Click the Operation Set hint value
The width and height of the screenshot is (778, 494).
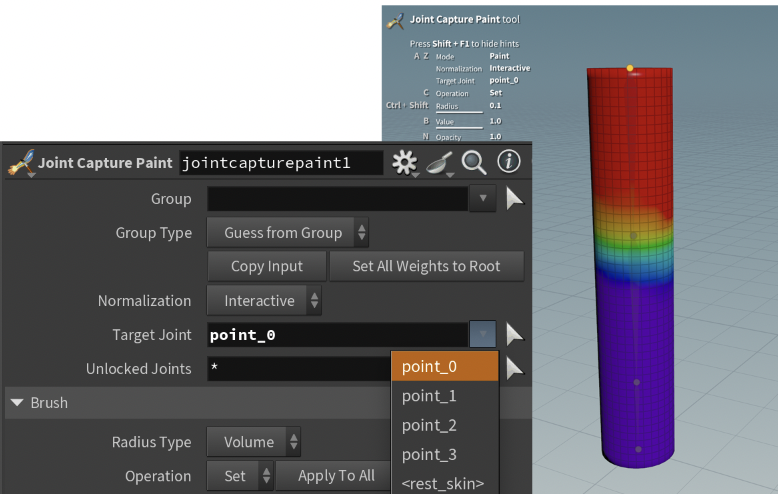click(496, 93)
